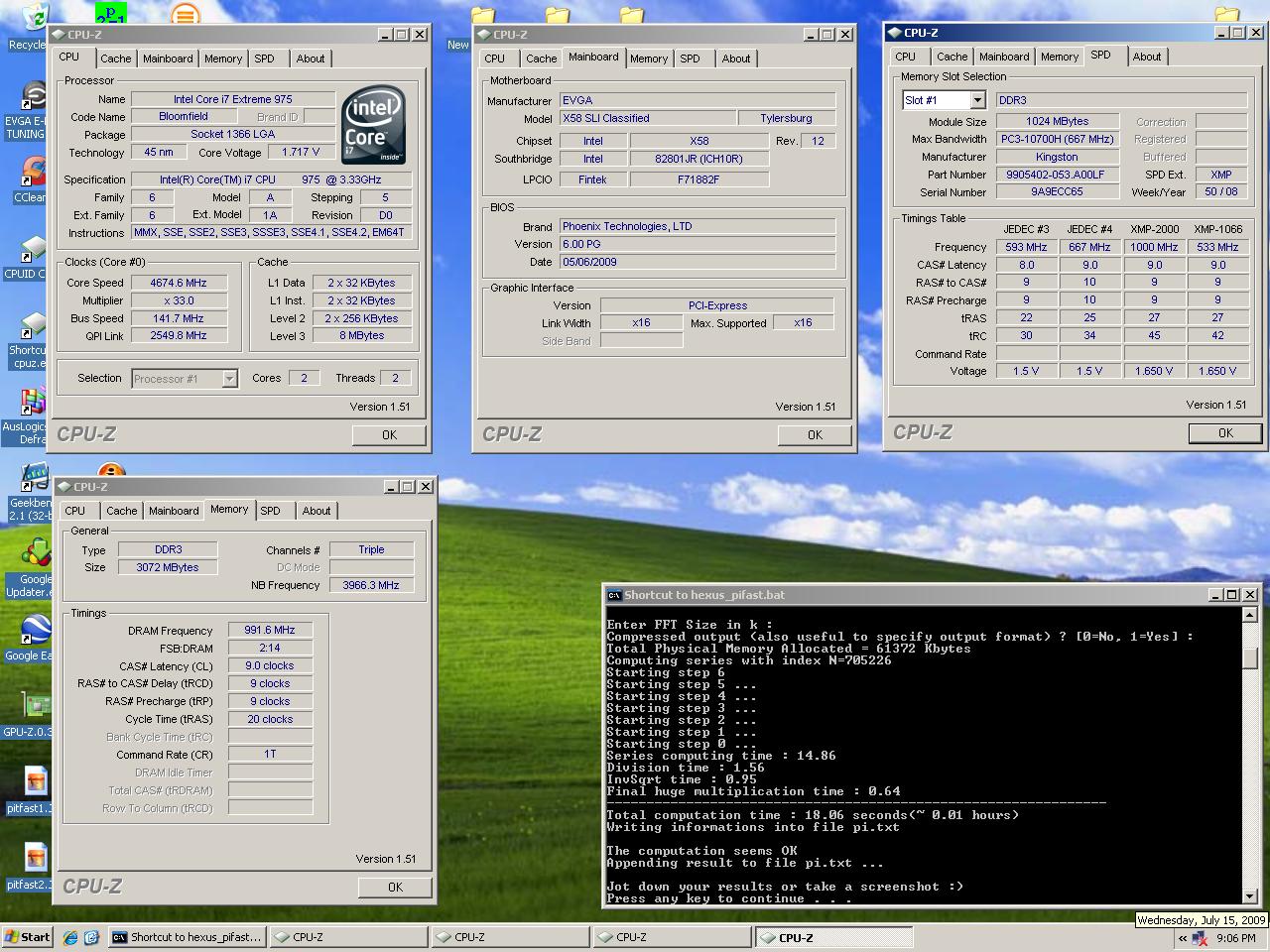This screenshot has width=1270, height=952.
Task: Click the DRAM Frequency value 991.6 MHz
Action: pos(270,630)
